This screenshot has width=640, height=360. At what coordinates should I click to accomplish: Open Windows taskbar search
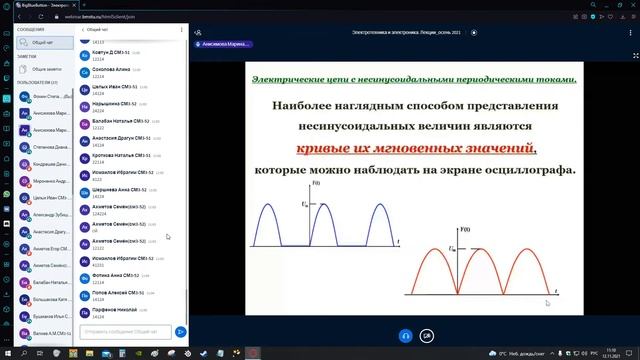pos(24,353)
